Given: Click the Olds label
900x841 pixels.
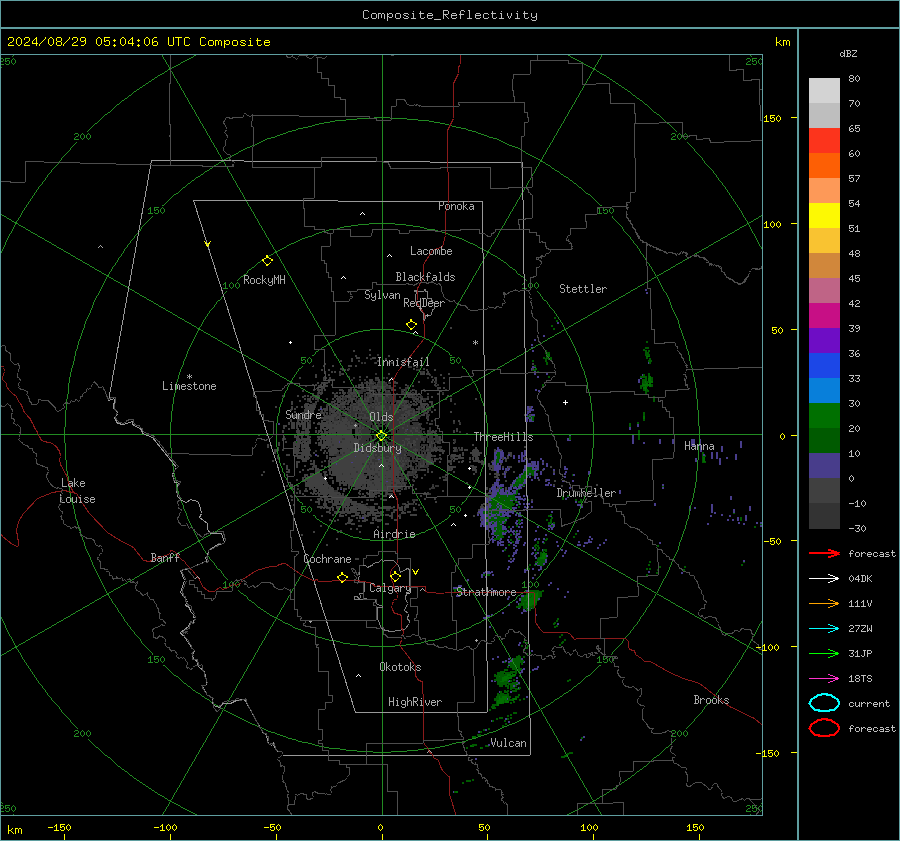Looking at the screenshot, I should [381, 417].
